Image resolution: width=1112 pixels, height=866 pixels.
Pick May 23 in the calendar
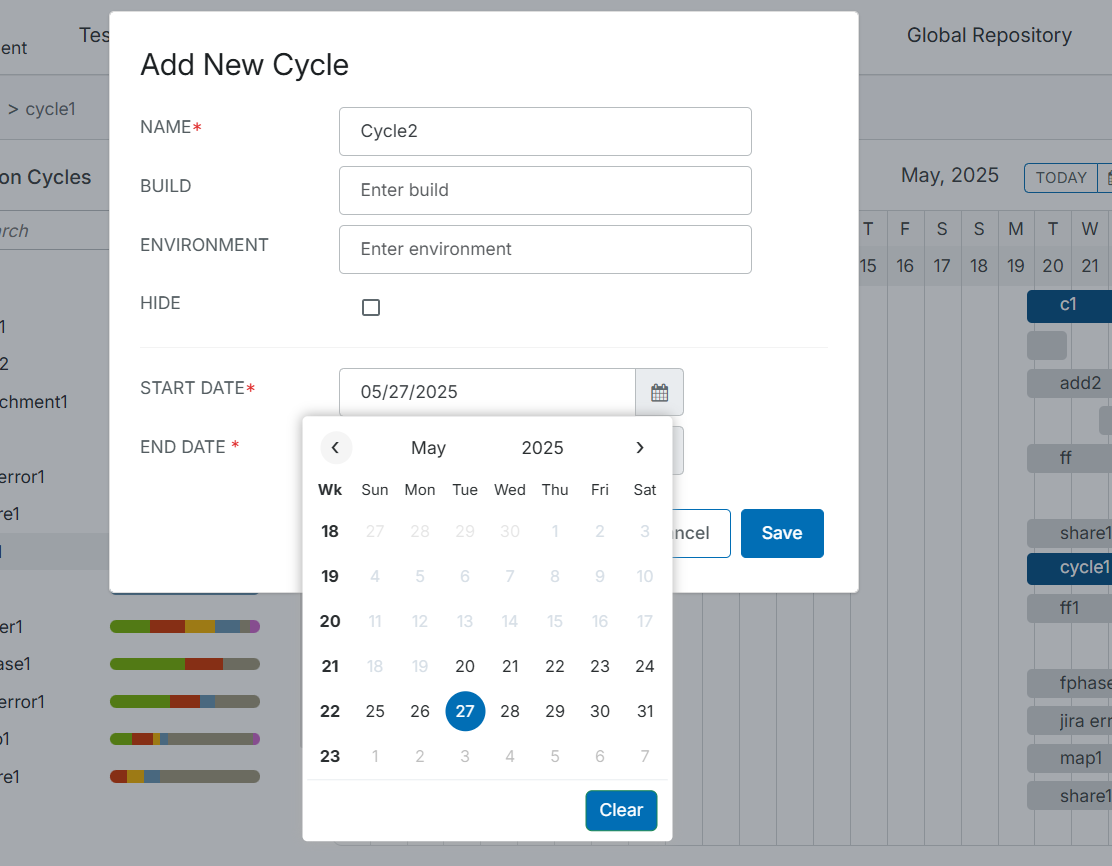click(x=600, y=666)
